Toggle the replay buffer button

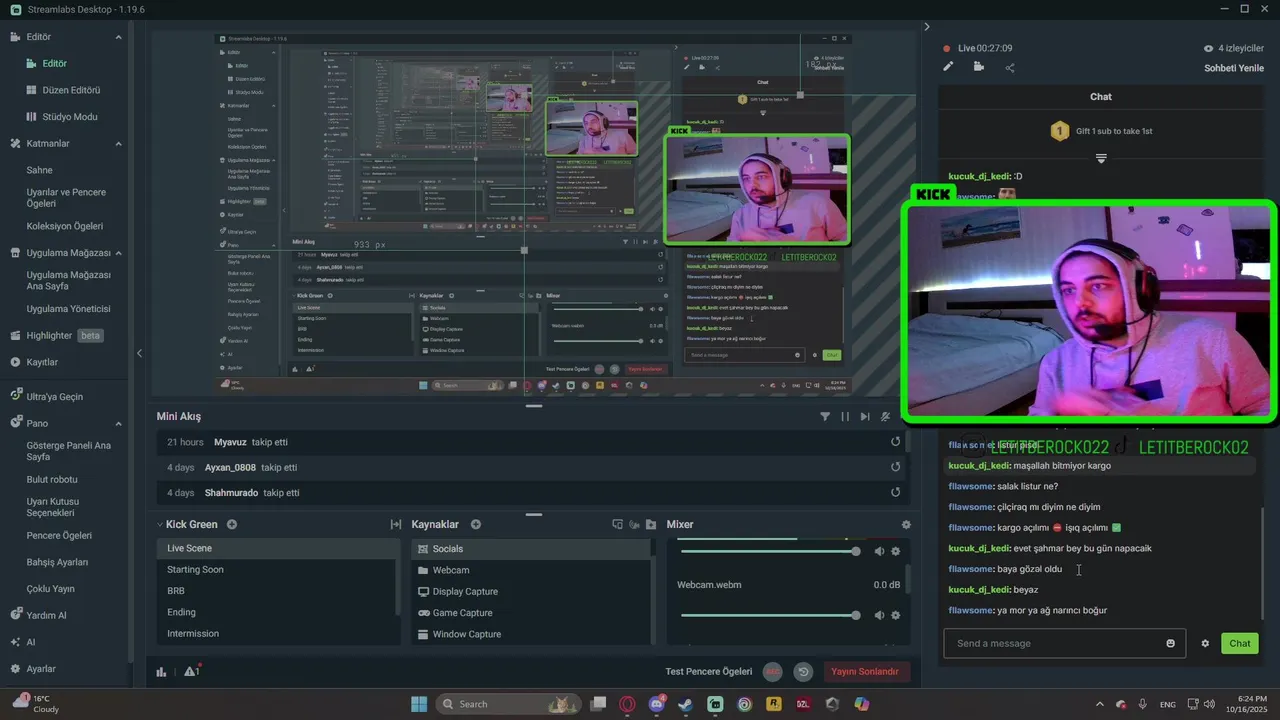(802, 672)
